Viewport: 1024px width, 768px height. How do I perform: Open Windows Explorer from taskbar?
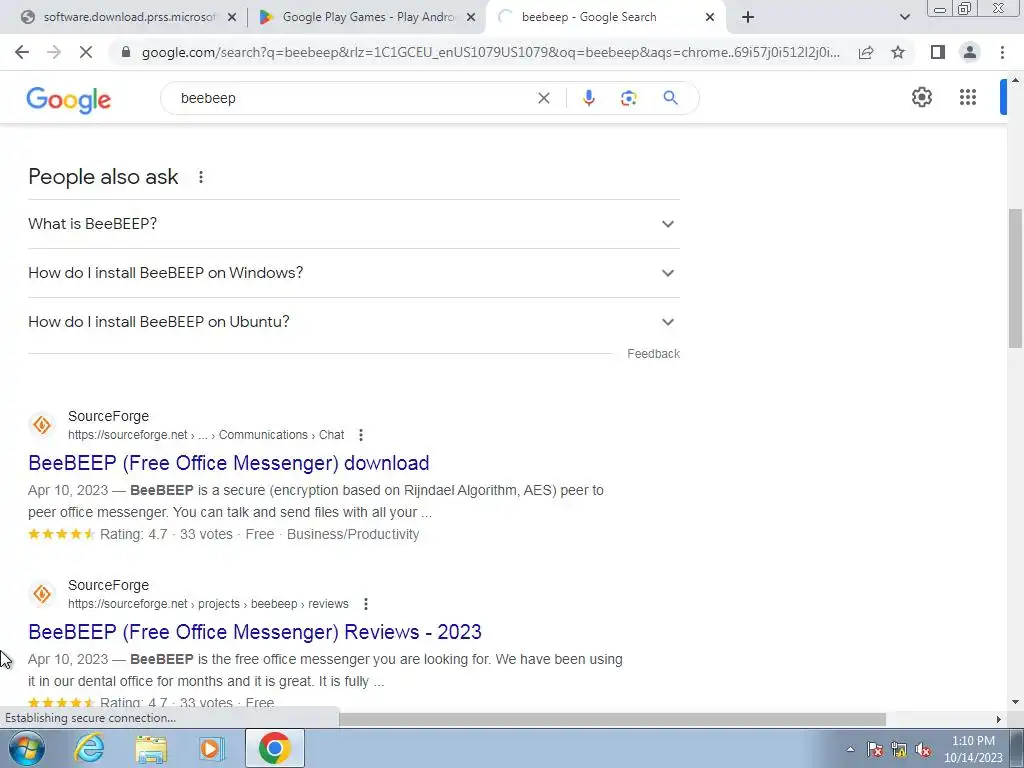151,748
